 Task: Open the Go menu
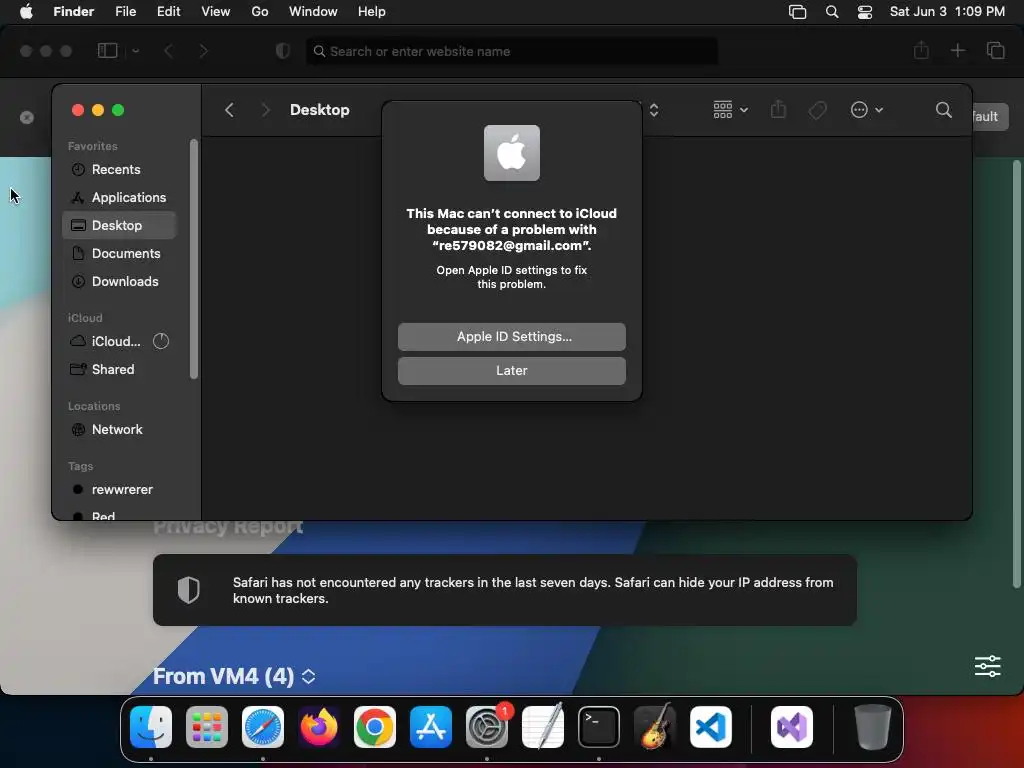click(260, 11)
